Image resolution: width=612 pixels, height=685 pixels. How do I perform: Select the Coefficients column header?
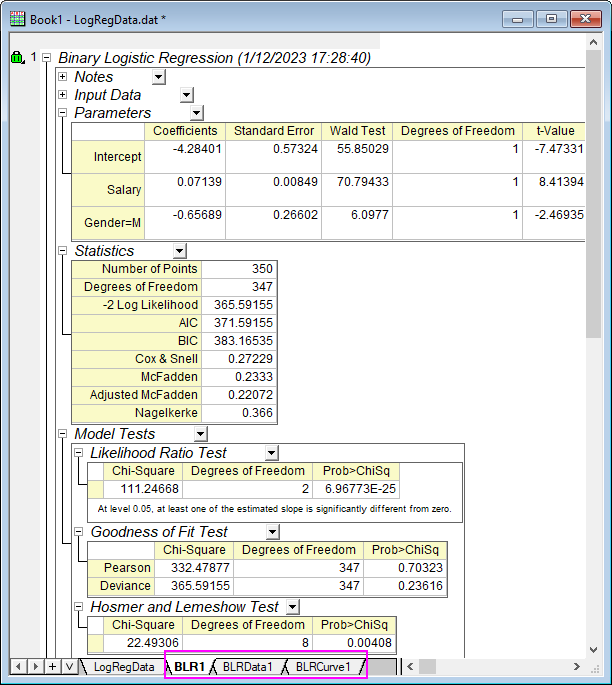pos(185,131)
